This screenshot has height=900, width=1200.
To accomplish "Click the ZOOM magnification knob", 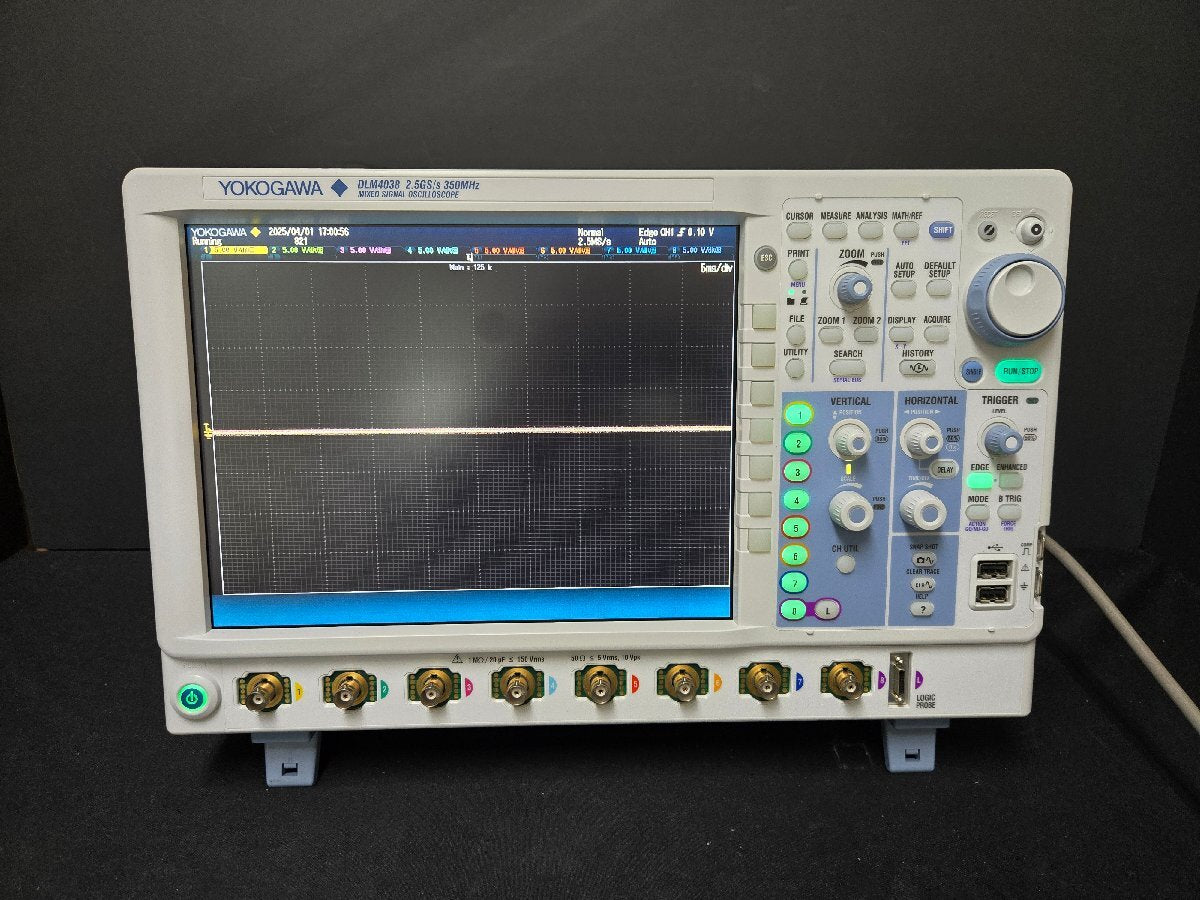I will click(854, 287).
